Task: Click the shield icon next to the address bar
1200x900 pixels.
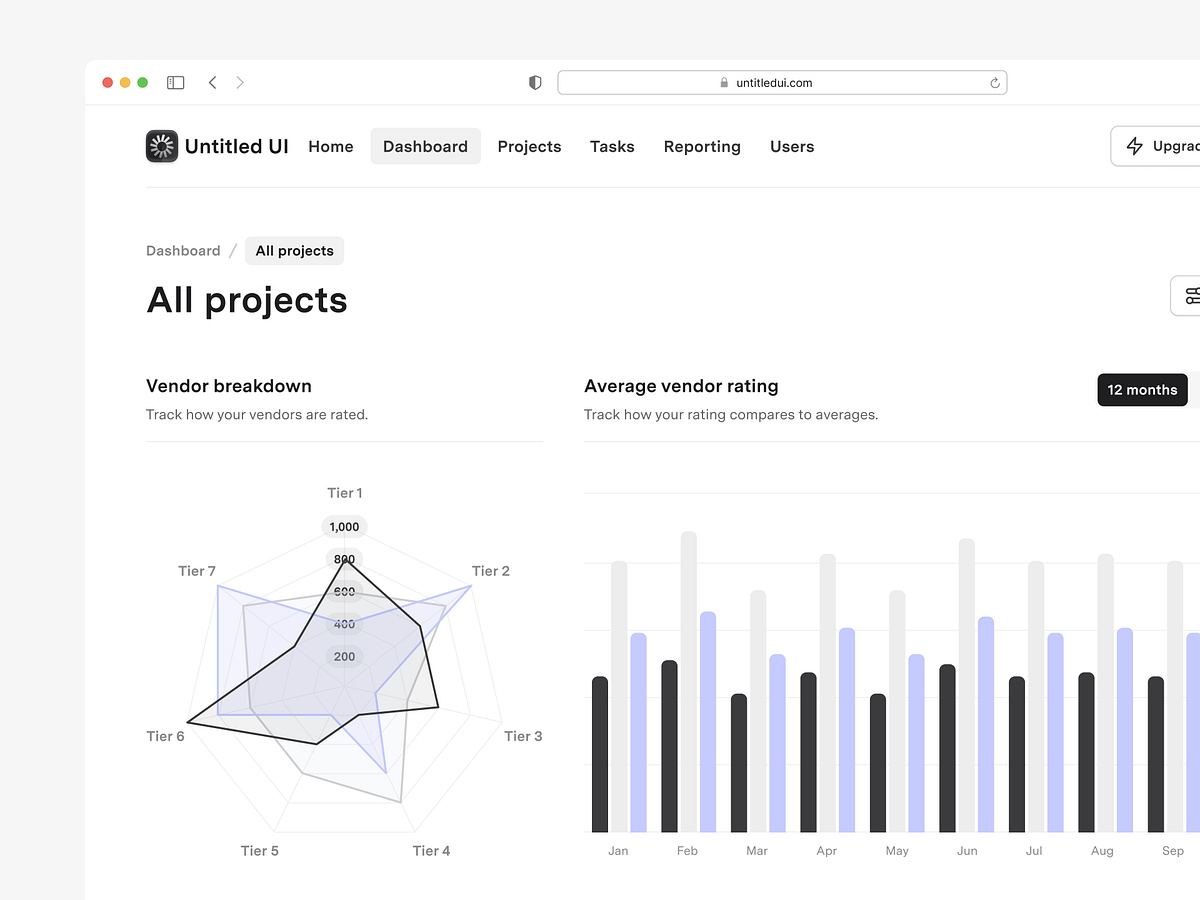Action: (534, 83)
